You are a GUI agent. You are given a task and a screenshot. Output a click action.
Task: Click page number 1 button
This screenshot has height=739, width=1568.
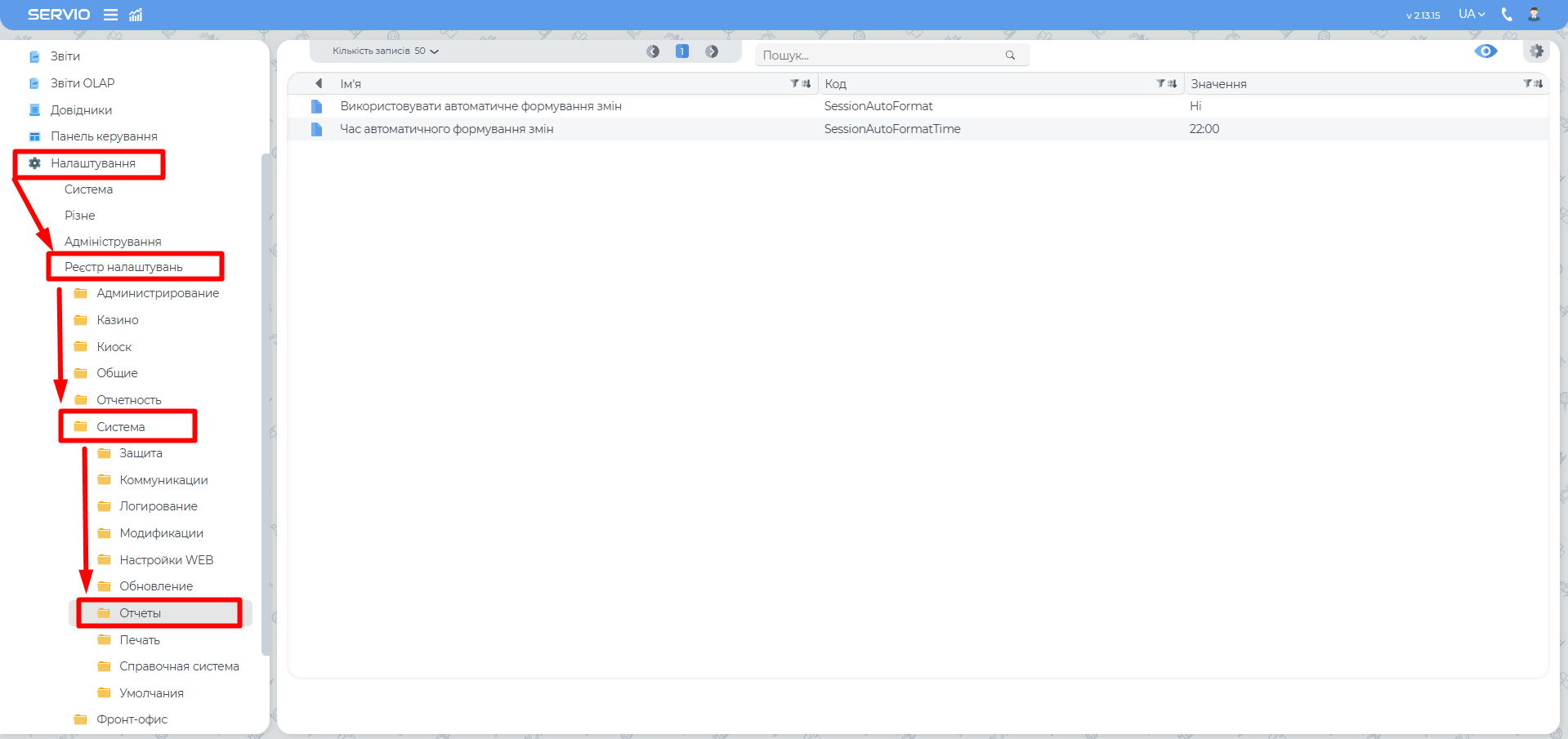(x=682, y=51)
